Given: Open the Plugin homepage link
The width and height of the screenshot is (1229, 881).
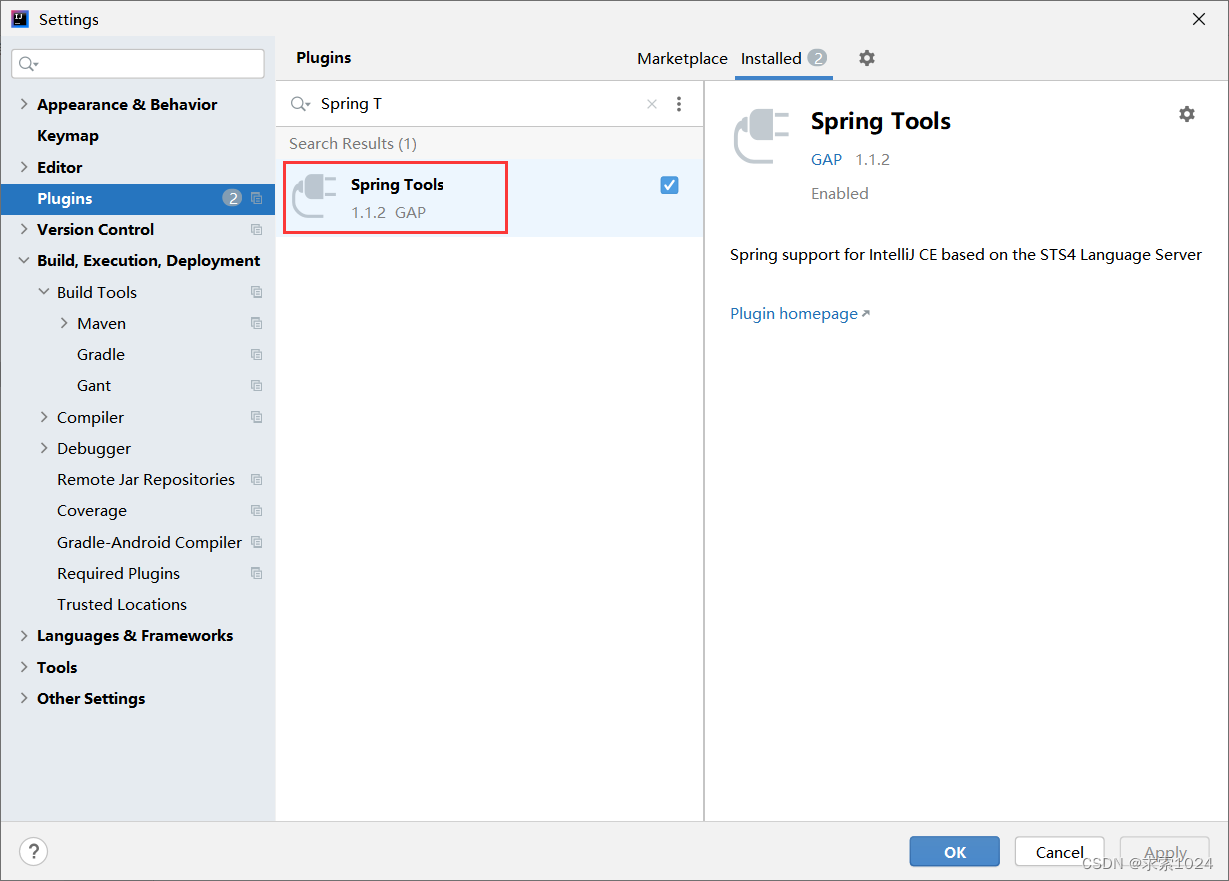Looking at the screenshot, I should [800, 314].
